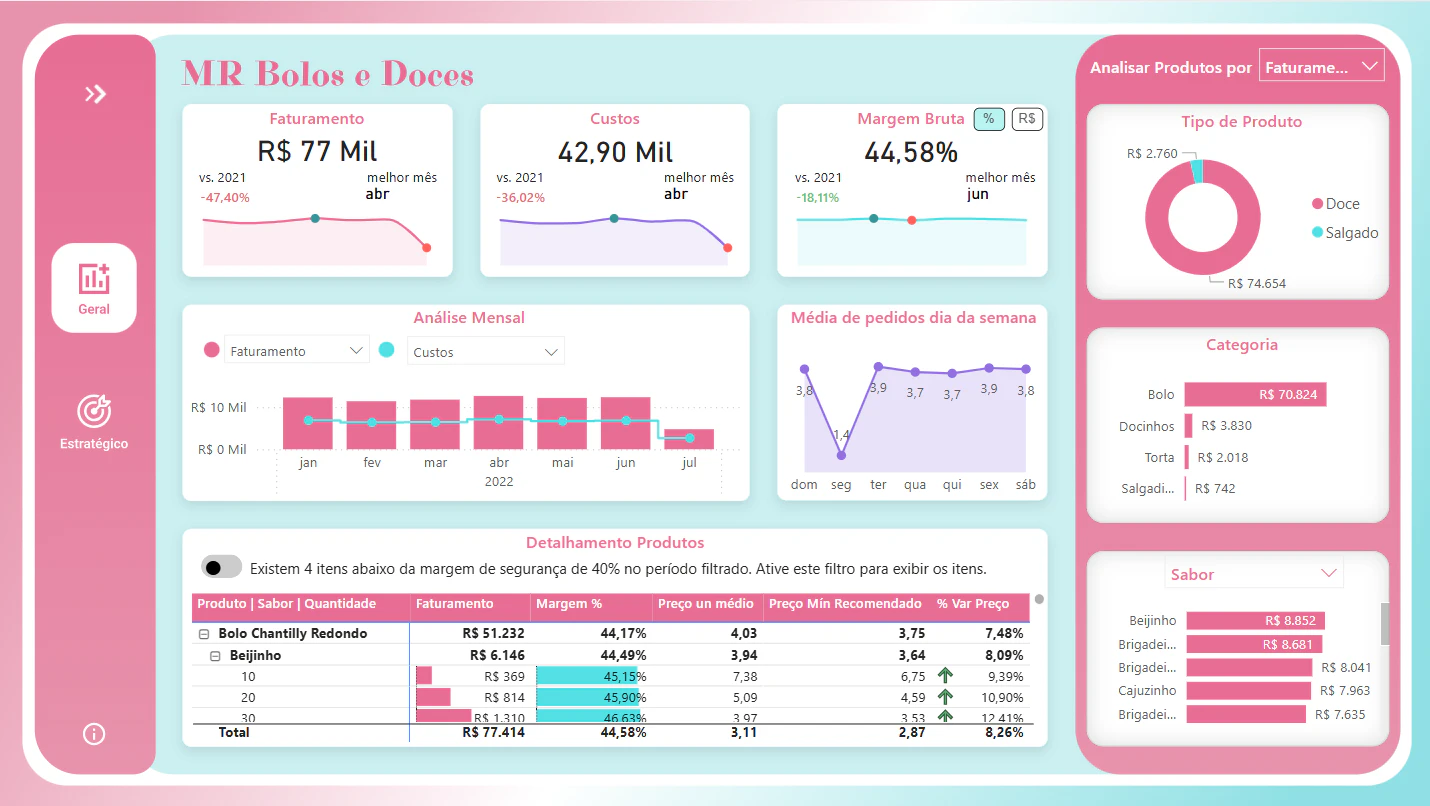This screenshot has height=806, width=1430.
Task: Click the Faturamento value R$ 77 Mil
Action: click(317, 151)
